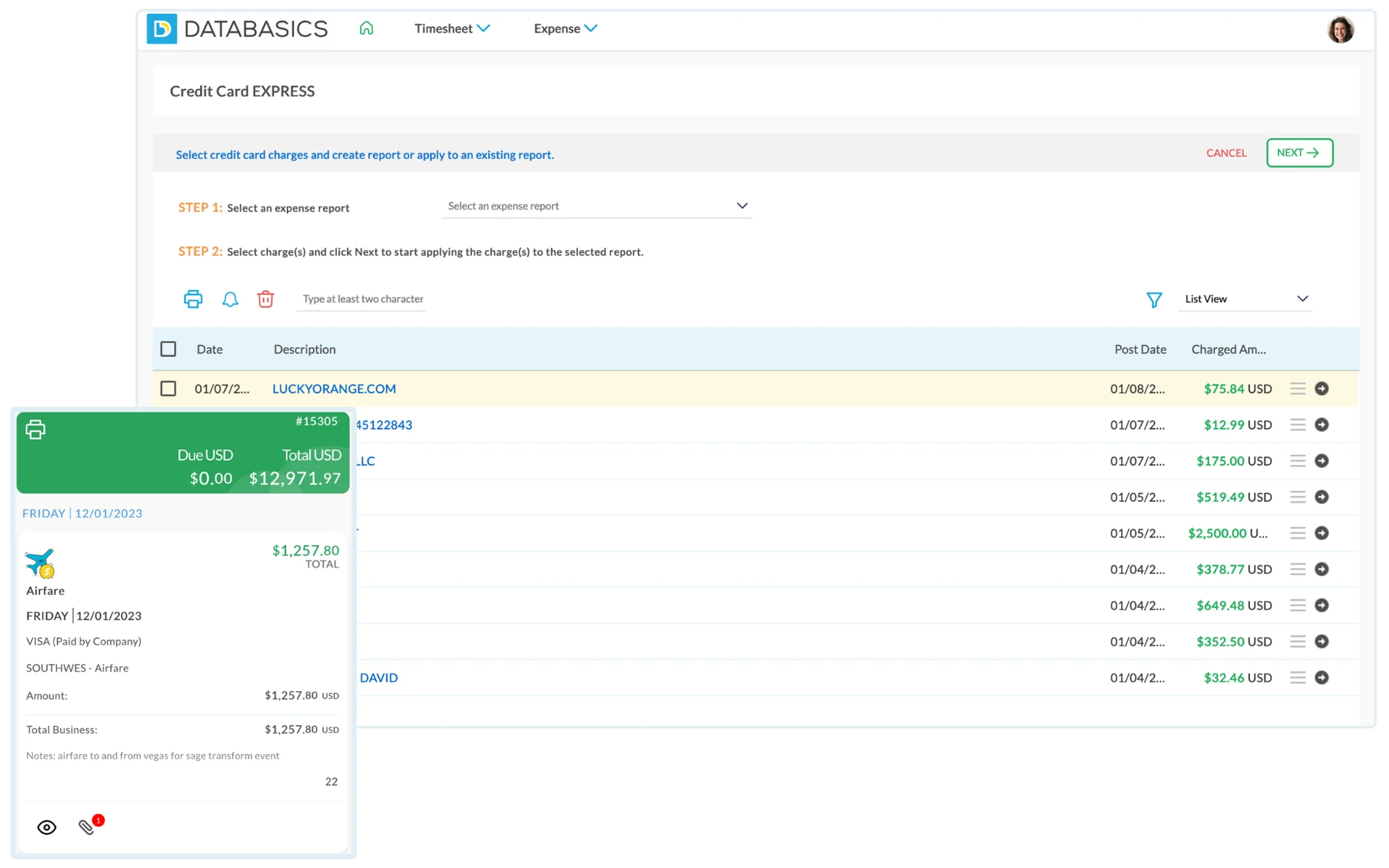This screenshot has width=1389, height=868.
Task: Click the white print icon on green card
Action: point(35,430)
